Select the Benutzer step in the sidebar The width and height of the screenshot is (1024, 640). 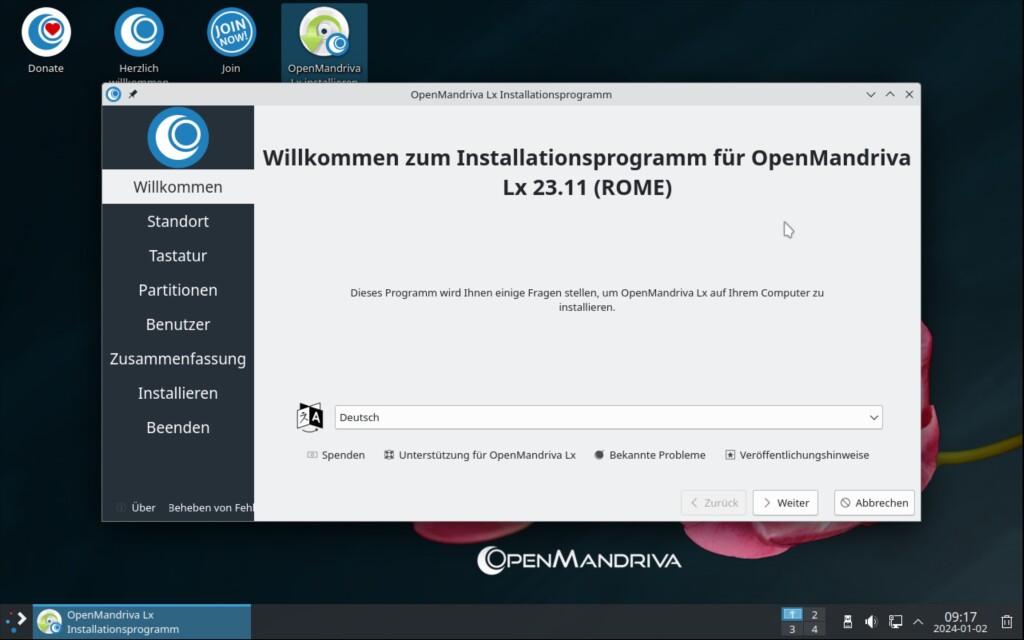pos(178,325)
